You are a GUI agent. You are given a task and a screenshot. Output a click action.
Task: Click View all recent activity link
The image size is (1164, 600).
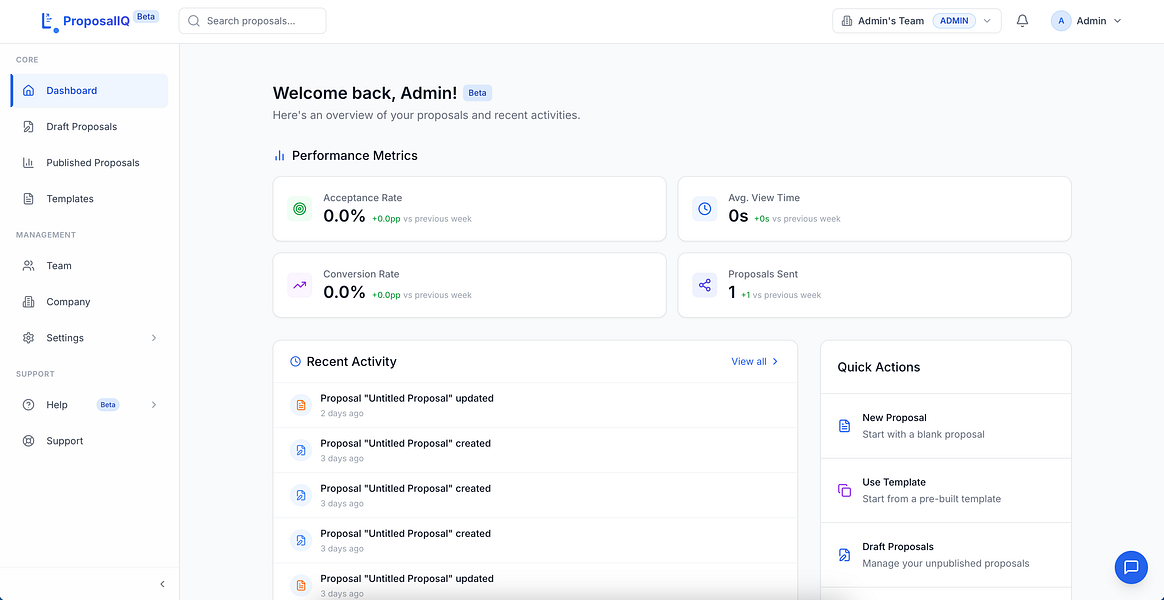point(755,362)
